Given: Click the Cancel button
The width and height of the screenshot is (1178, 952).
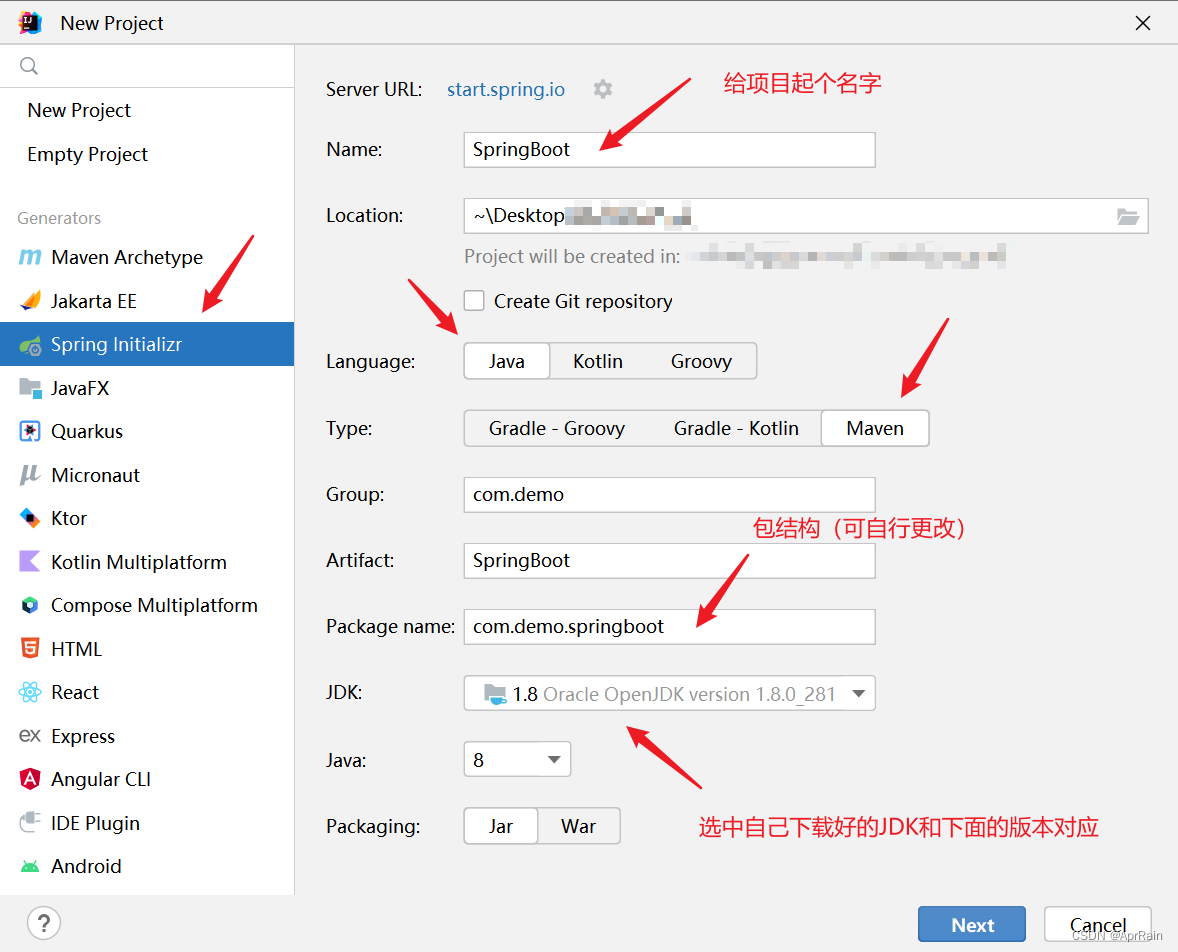Looking at the screenshot, I should coord(1098,925).
